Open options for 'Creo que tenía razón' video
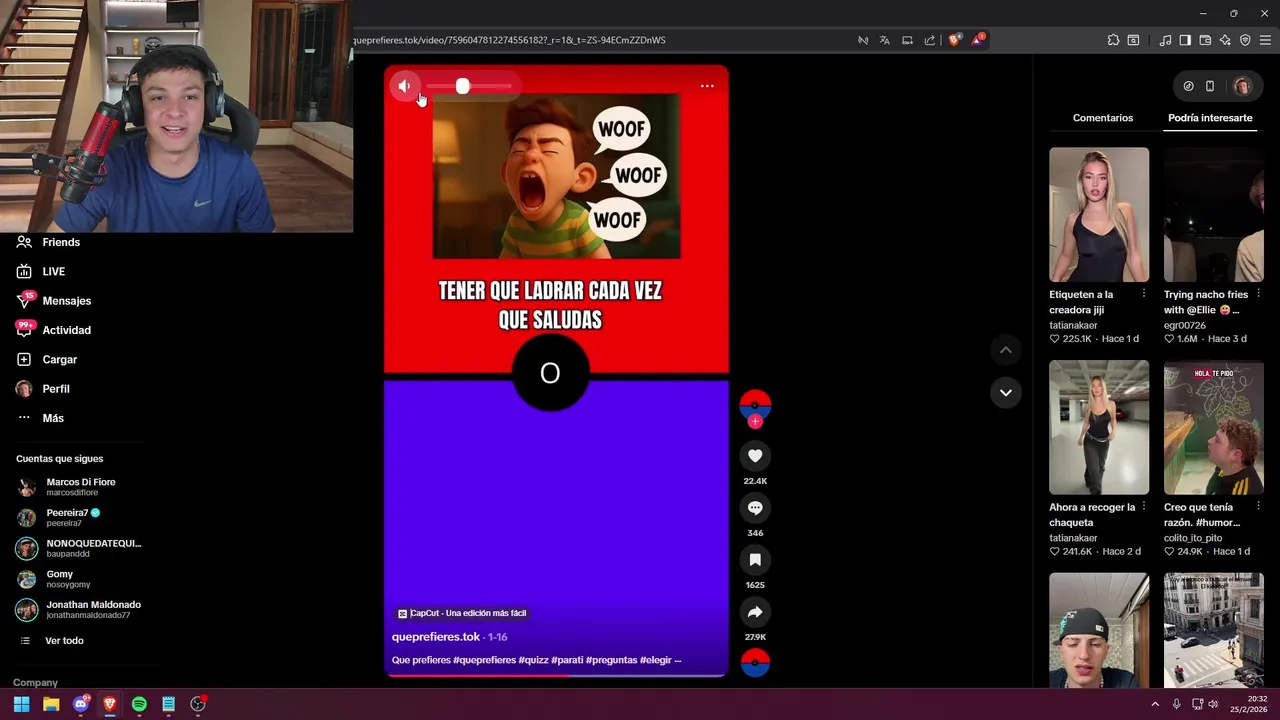Image resolution: width=1280 pixels, height=720 pixels. point(1258,507)
